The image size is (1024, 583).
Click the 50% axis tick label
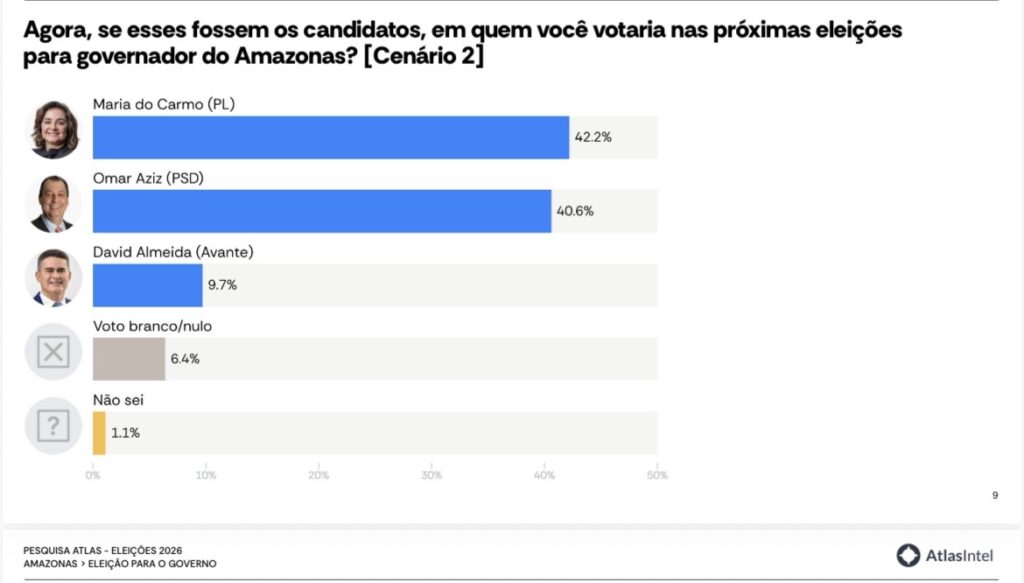click(x=657, y=475)
